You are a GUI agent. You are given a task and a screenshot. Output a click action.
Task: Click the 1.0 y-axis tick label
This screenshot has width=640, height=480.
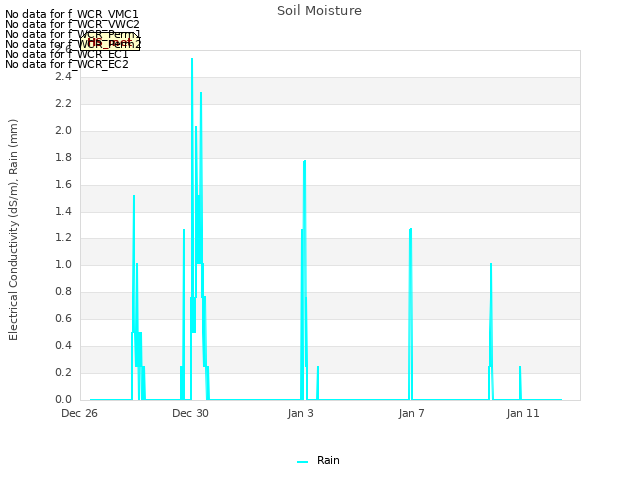[63, 264]
